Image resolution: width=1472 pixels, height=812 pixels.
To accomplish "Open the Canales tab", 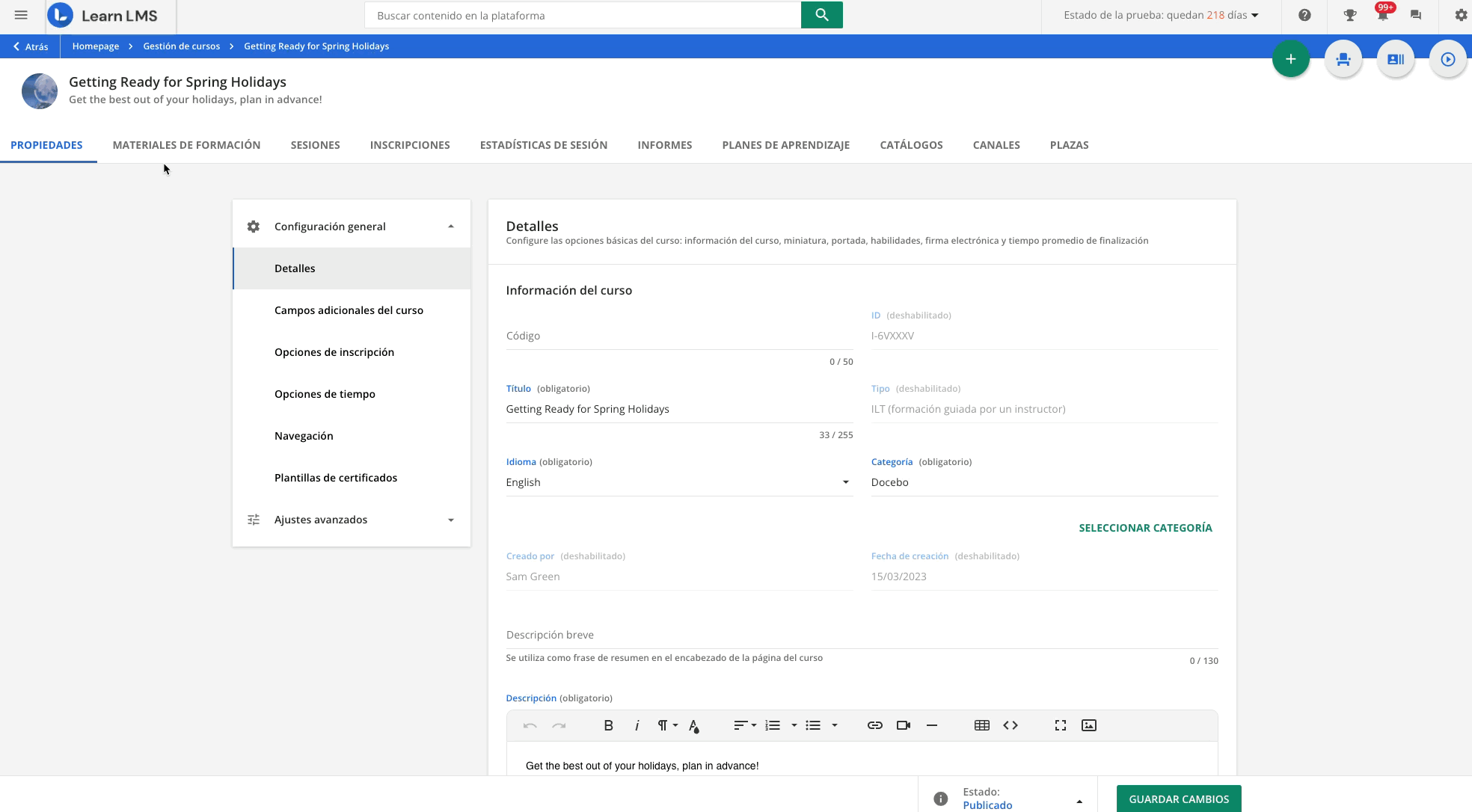I will click(996, 145).
